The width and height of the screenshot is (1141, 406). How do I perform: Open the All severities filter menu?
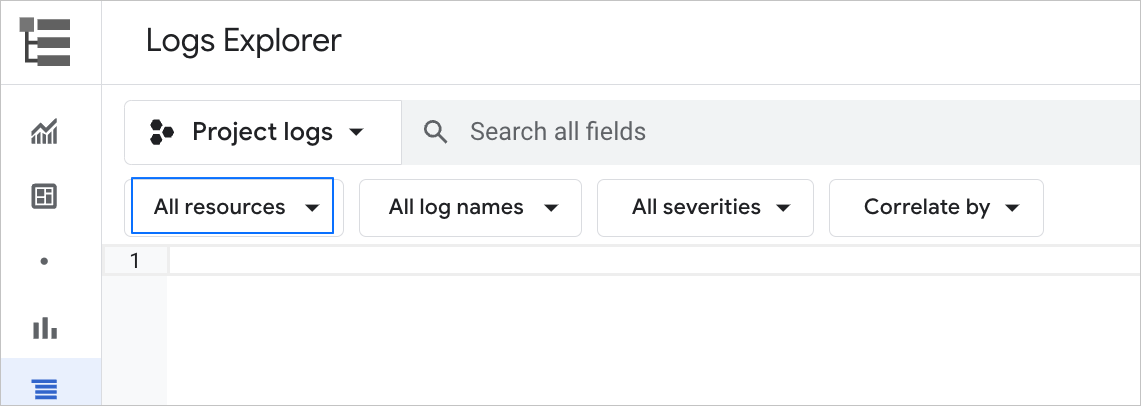pos(705,208)
